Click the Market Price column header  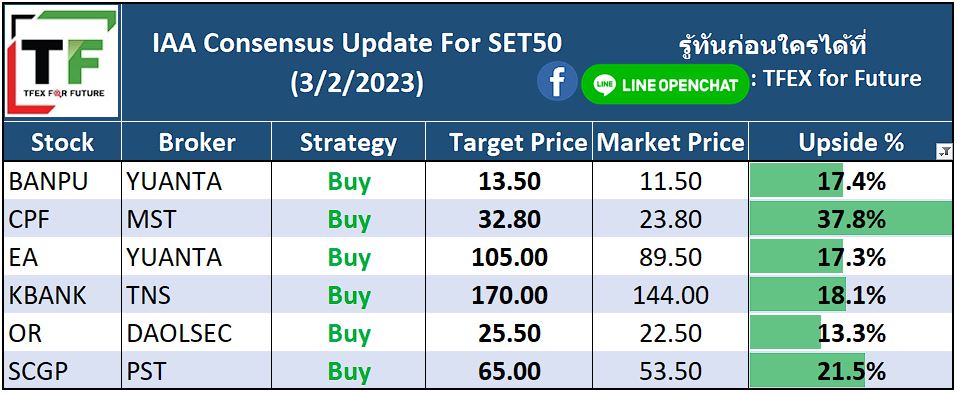pos(671,142)
